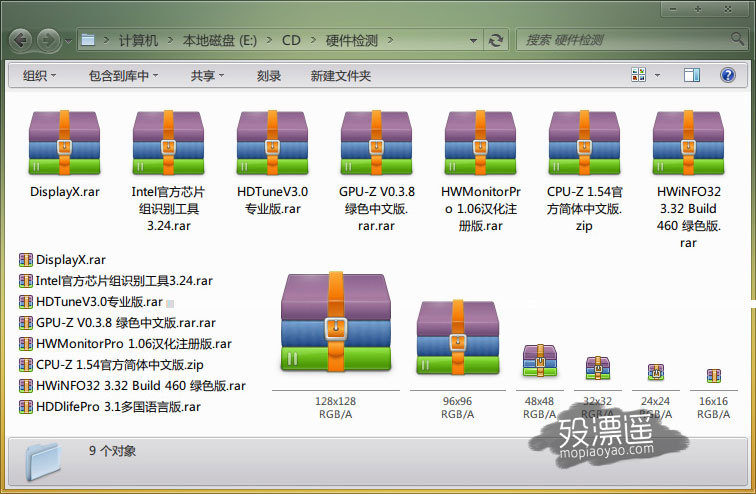Click small icon beside HWiNFO32 3.32 Build 460 绿色版.rar

point(26,386)
